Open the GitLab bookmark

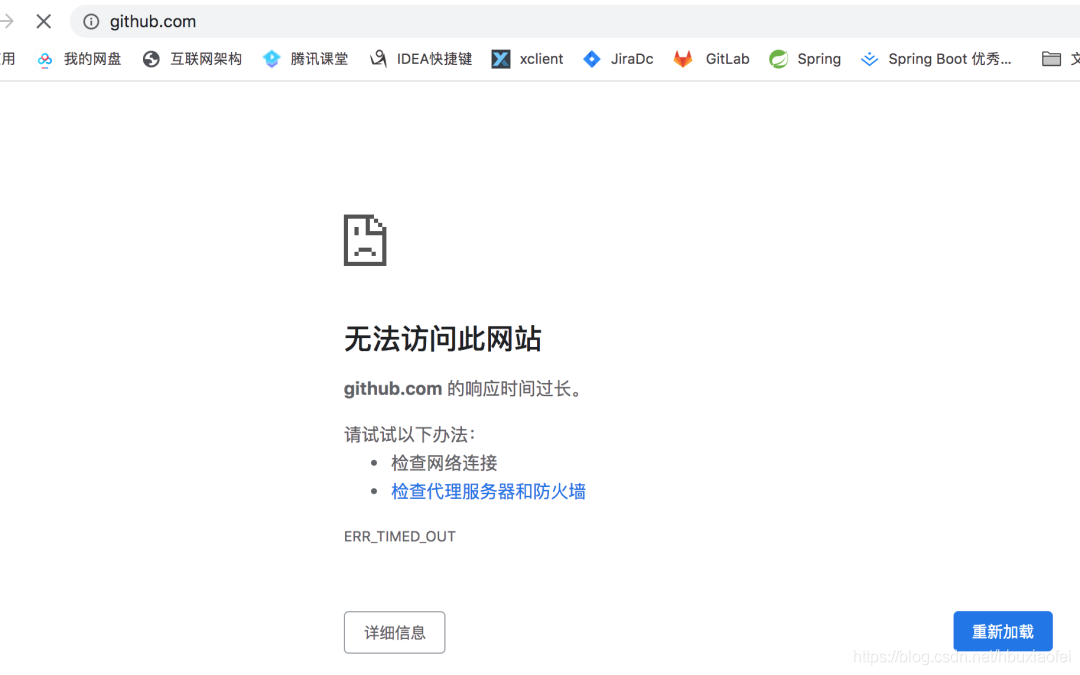click(711, 59)
